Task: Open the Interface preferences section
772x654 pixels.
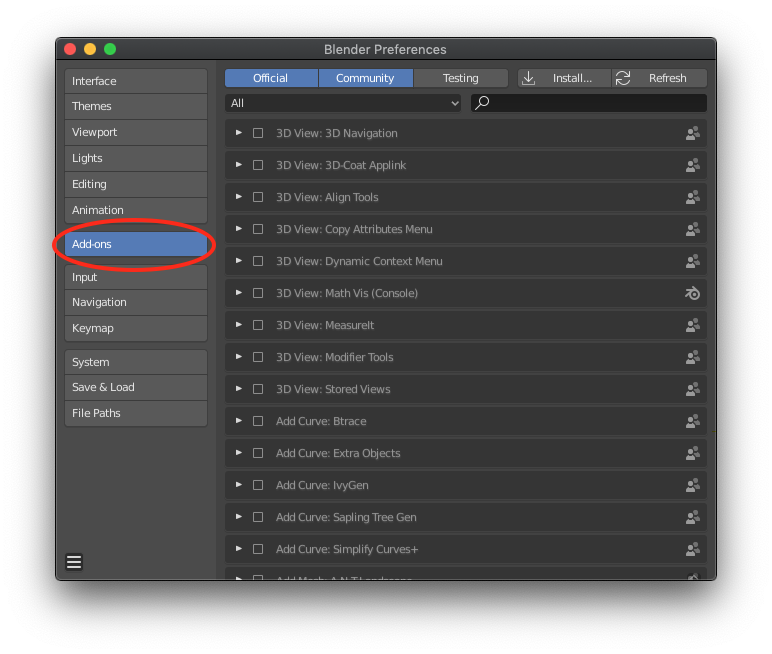Action: 136,81
